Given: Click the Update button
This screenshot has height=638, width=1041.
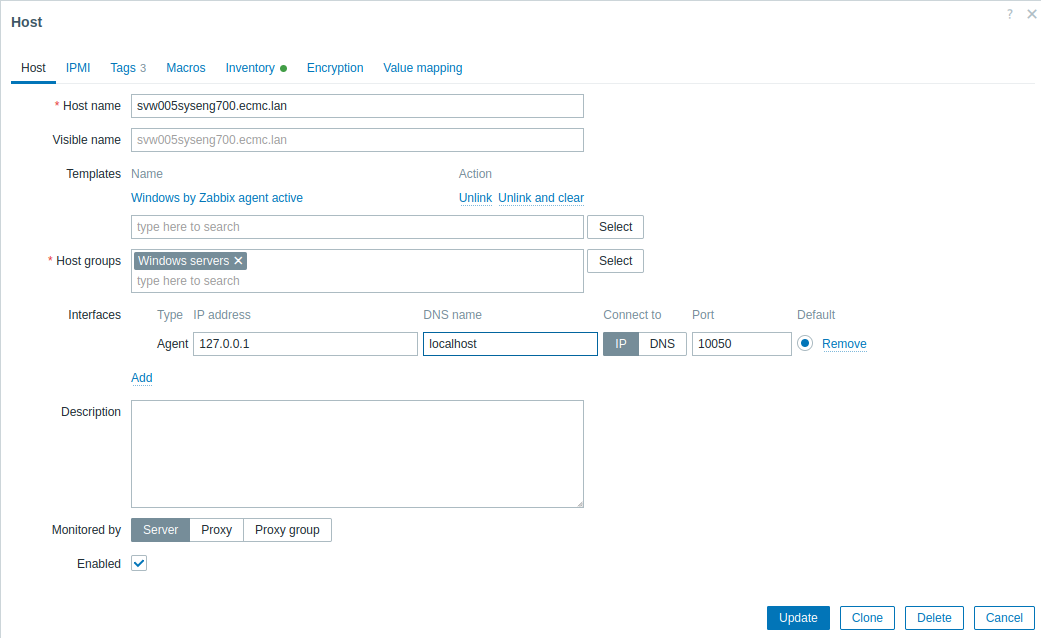Looking at the screenshot, I should point(798,618).
